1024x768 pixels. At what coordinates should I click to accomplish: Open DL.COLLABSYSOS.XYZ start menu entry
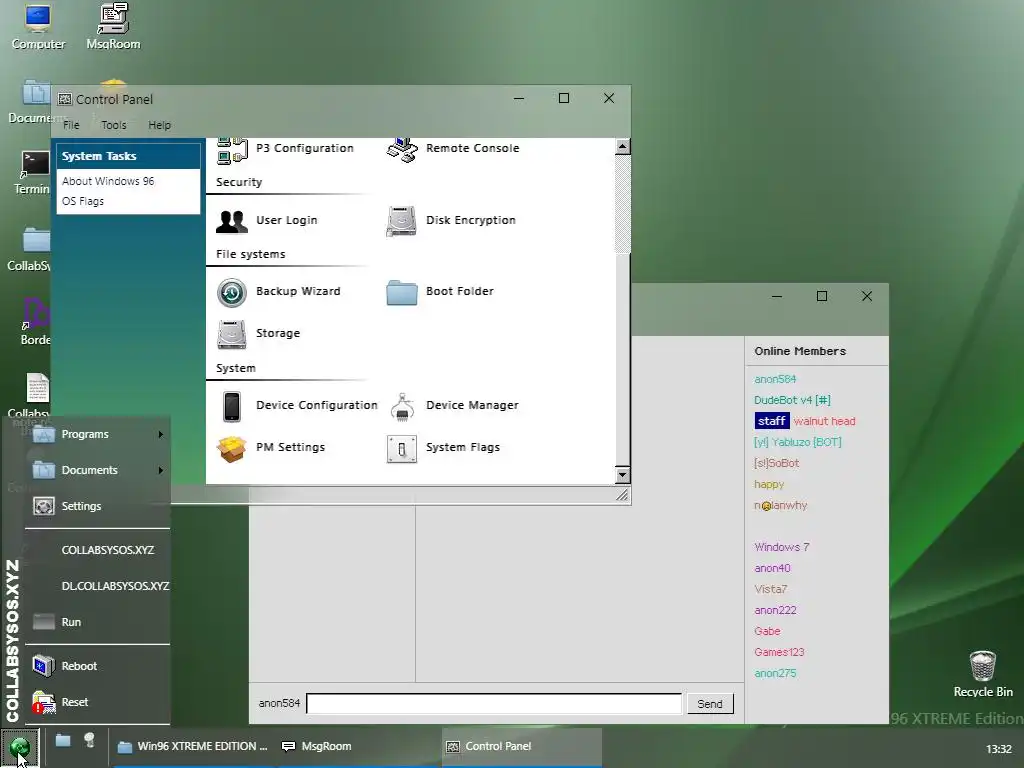[116, 586]
